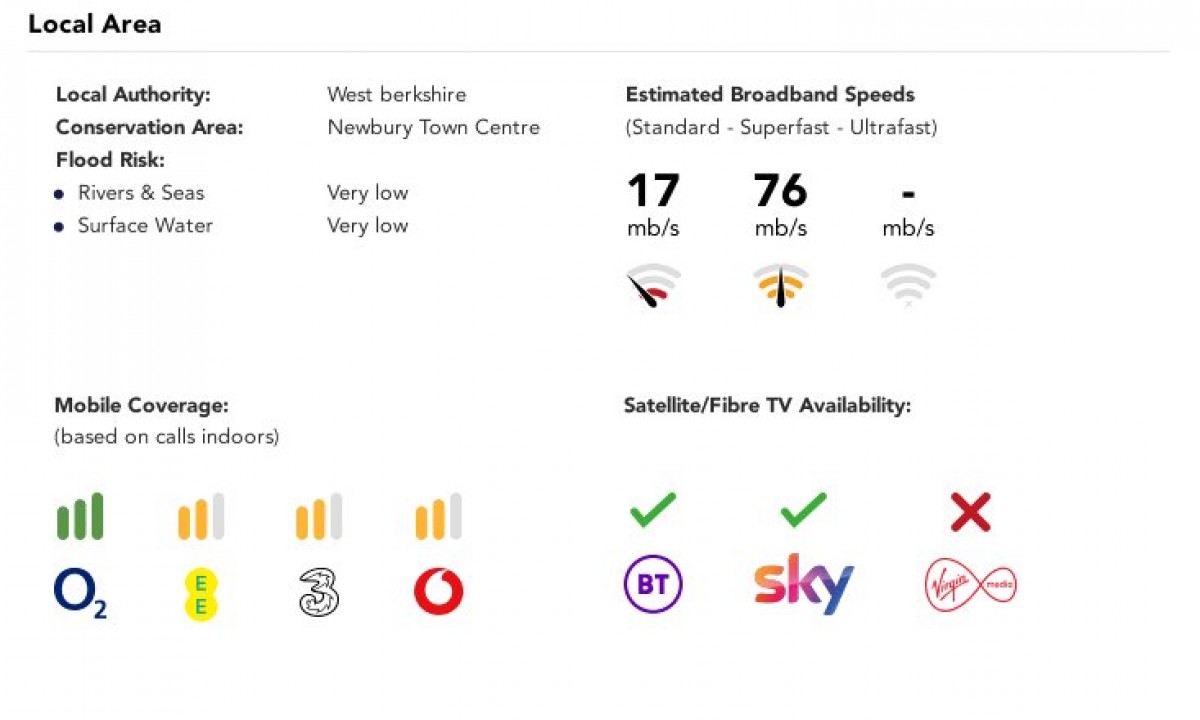Click the Newbury Town Centre text
Image resolution: width=1200 pixels, height=720 pixels.
tap(433, 127)
